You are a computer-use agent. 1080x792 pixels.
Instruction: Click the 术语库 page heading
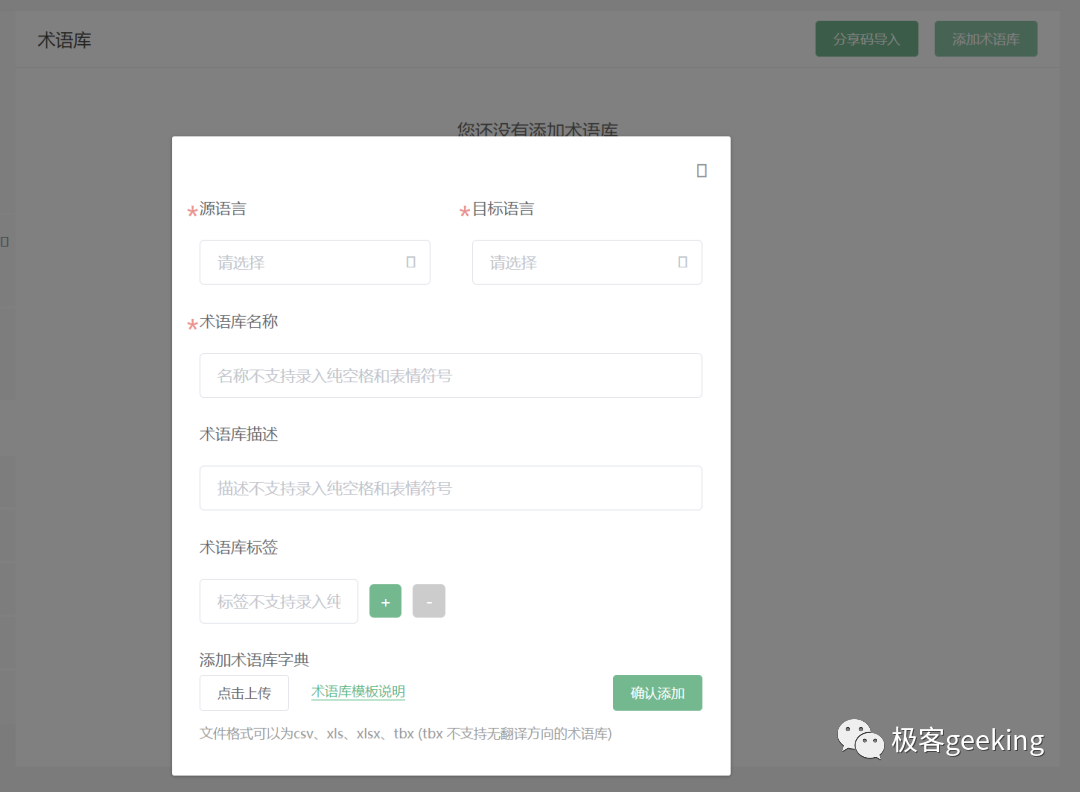[64, 40]
